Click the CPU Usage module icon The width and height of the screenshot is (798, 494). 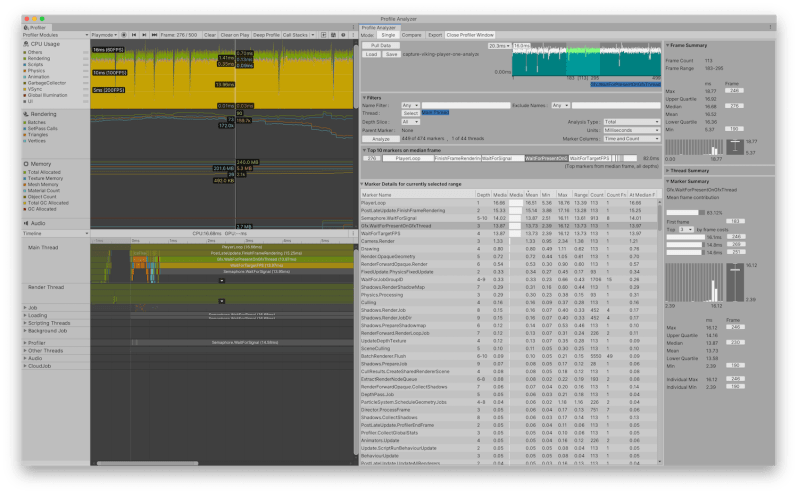pos(26,44)
